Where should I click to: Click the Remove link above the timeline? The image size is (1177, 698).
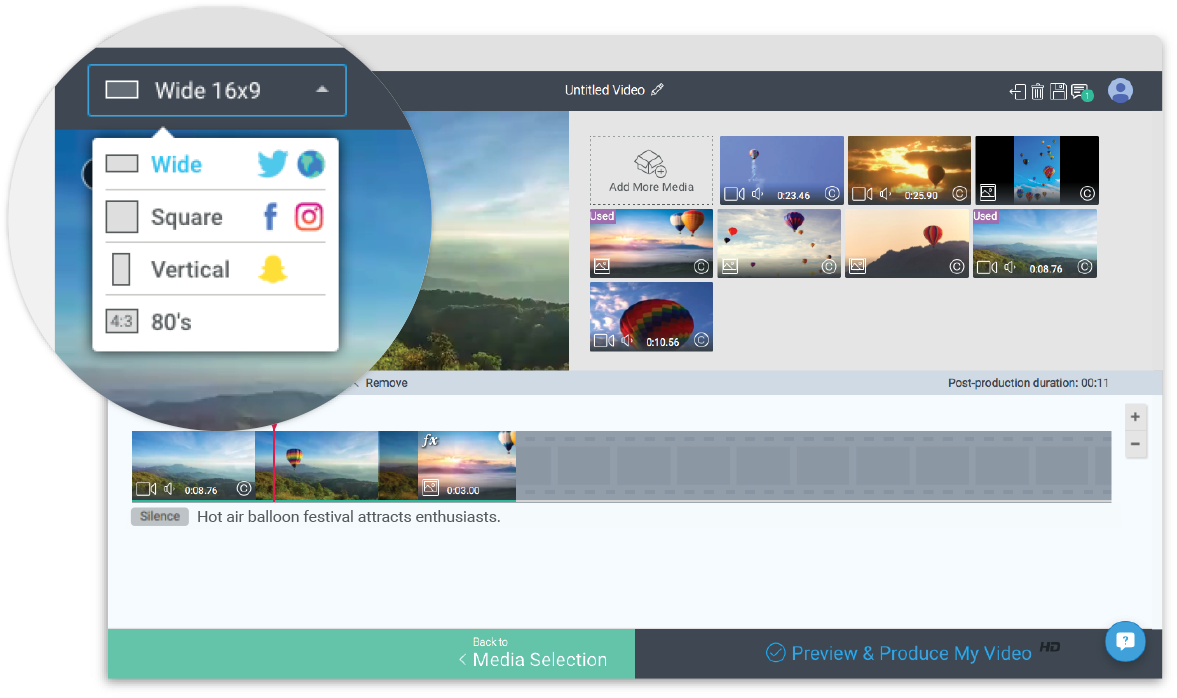coord(386,383)
